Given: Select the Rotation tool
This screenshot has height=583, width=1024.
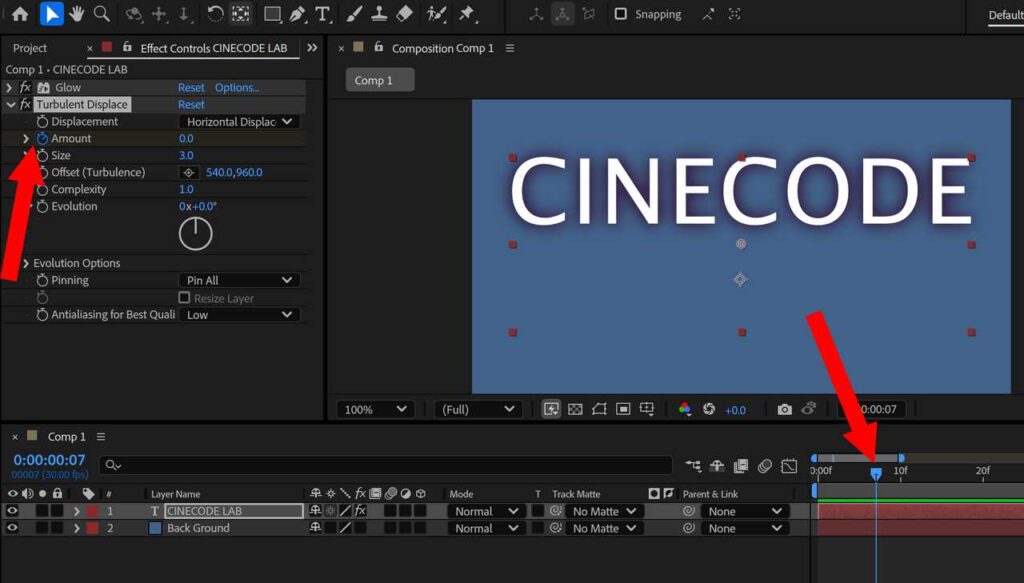Looking at the screenshot, I should point(215,14).
